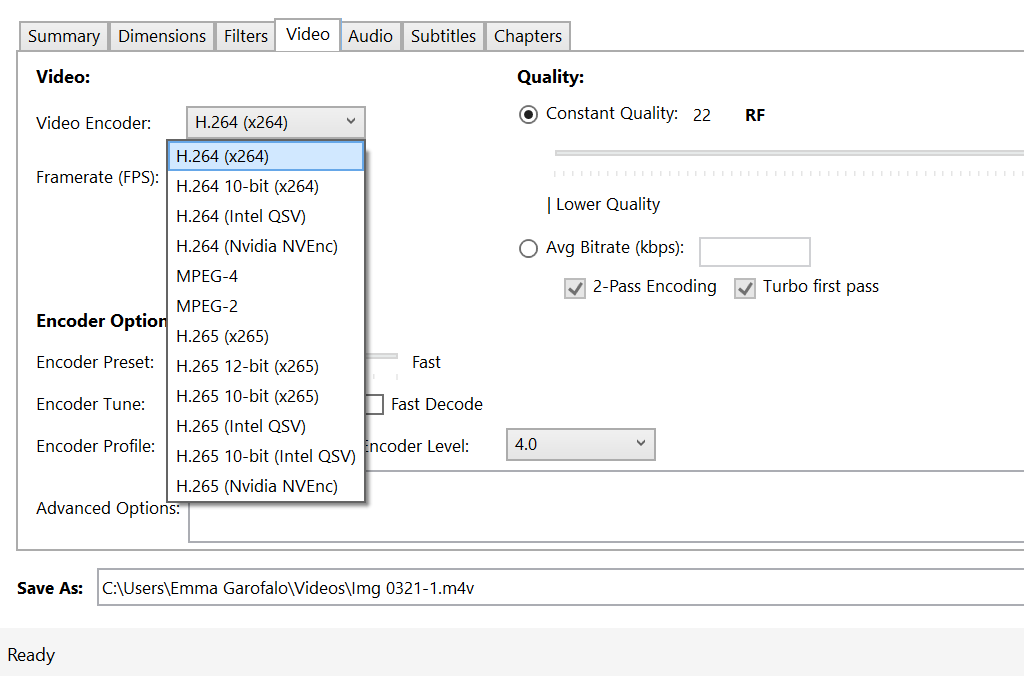Switch to the Summary tab

[x=64, y=36]
